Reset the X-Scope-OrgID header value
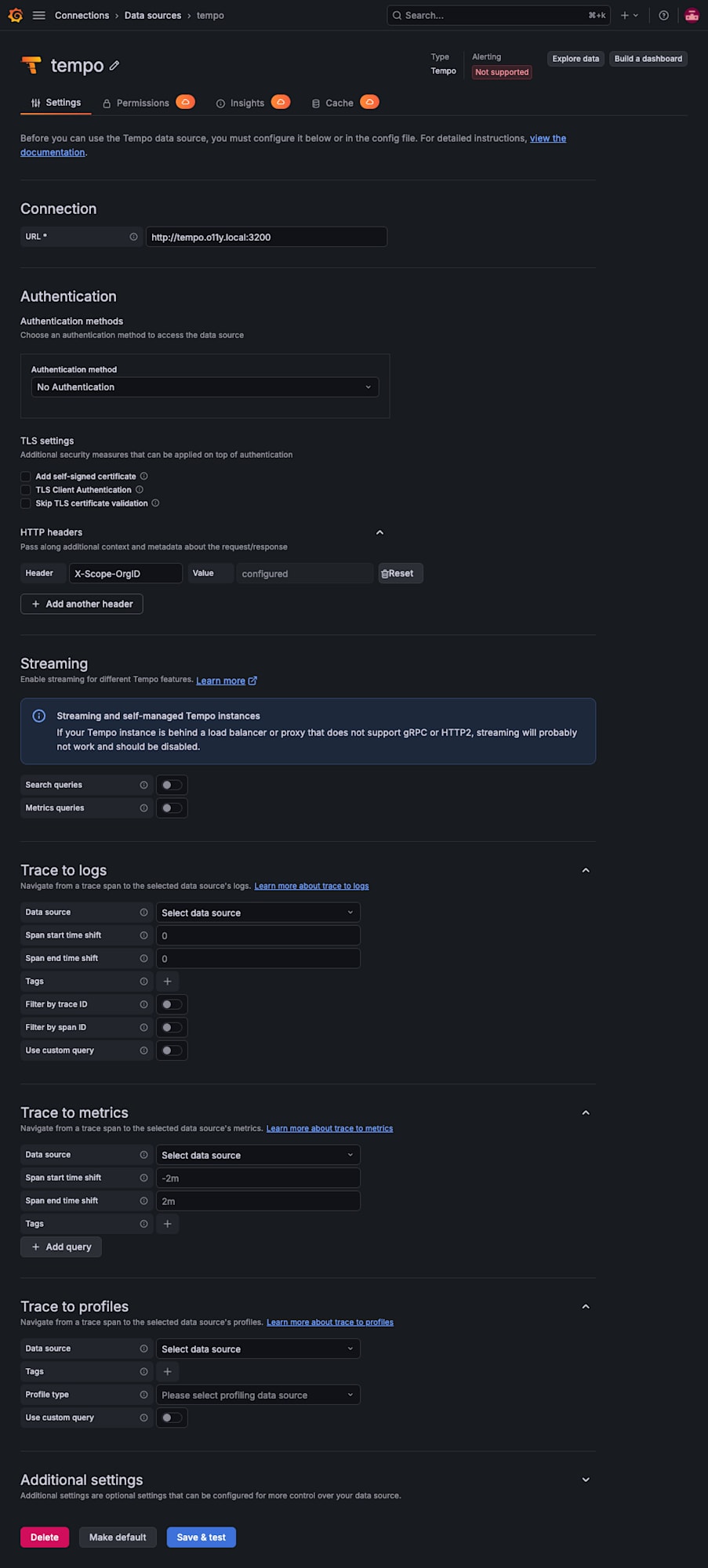This screenshot has height=1568, width=708. [x=401, y=573]
